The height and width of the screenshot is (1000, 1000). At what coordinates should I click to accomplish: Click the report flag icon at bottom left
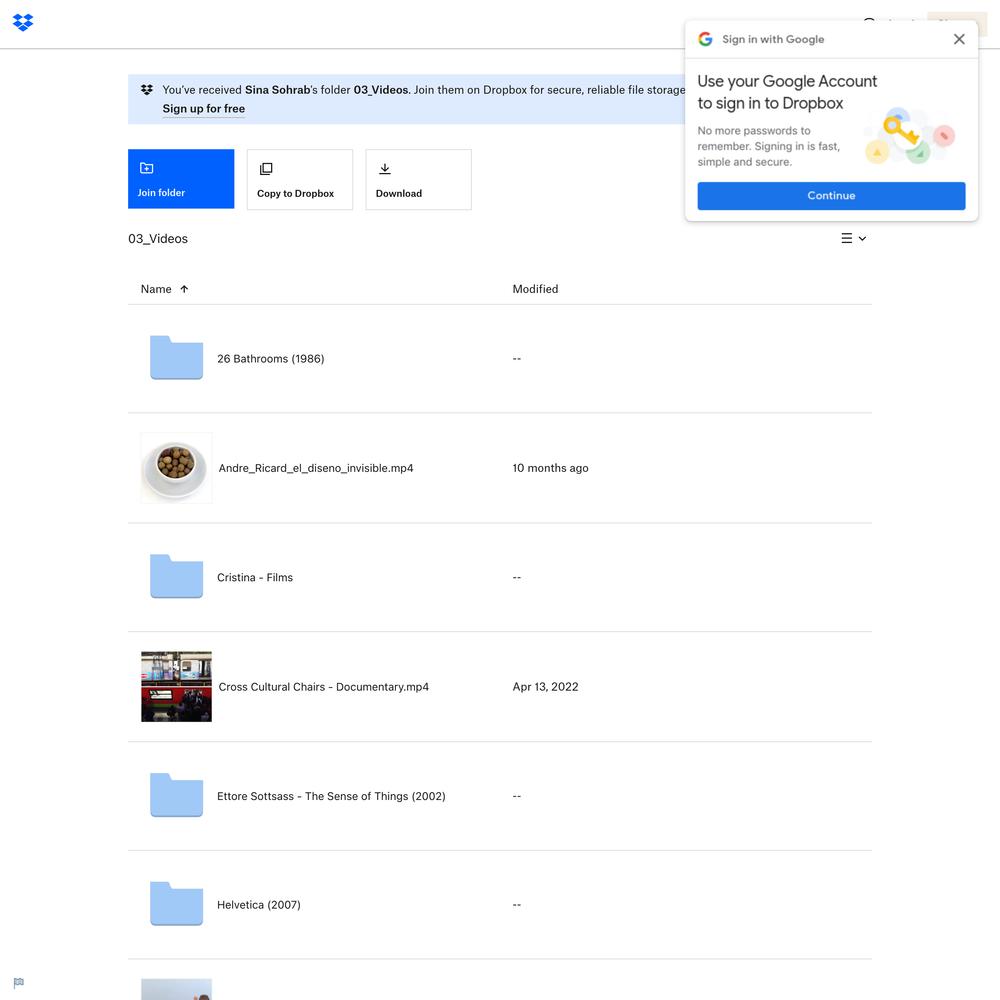[18, 983]
